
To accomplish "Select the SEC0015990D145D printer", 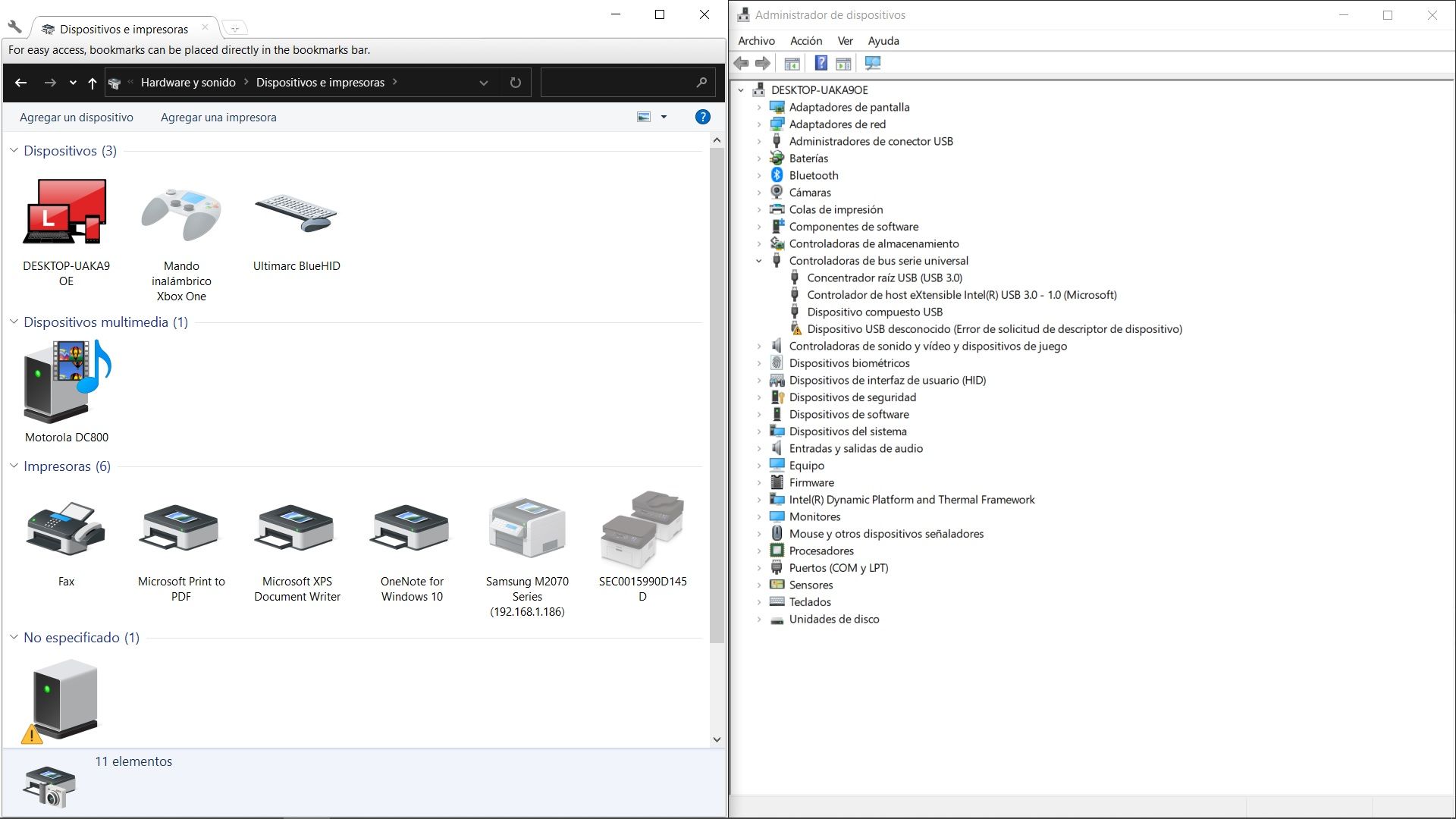I will coord(642,529).
